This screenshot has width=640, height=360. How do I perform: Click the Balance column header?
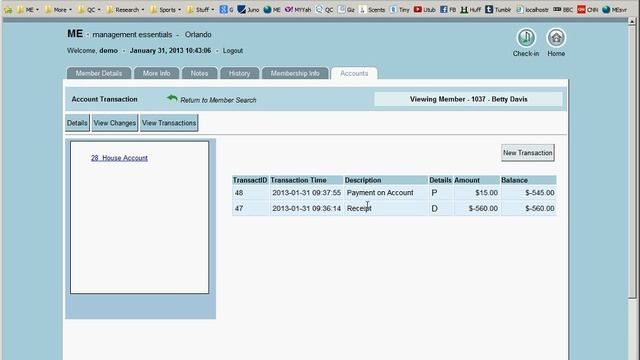pos(528,180)
